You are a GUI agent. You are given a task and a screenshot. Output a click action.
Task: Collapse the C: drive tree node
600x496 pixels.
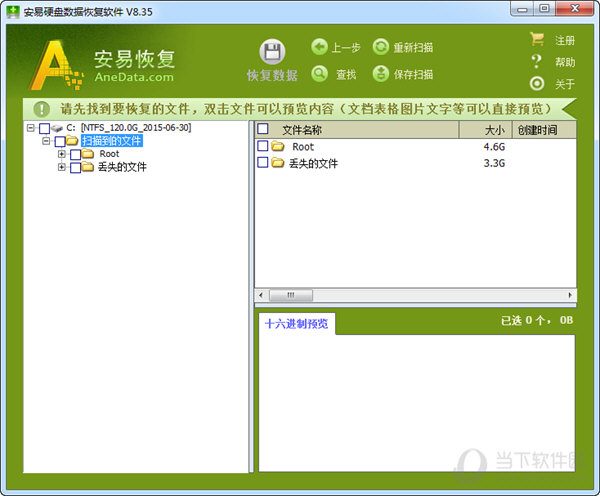(x=31, y=128)
